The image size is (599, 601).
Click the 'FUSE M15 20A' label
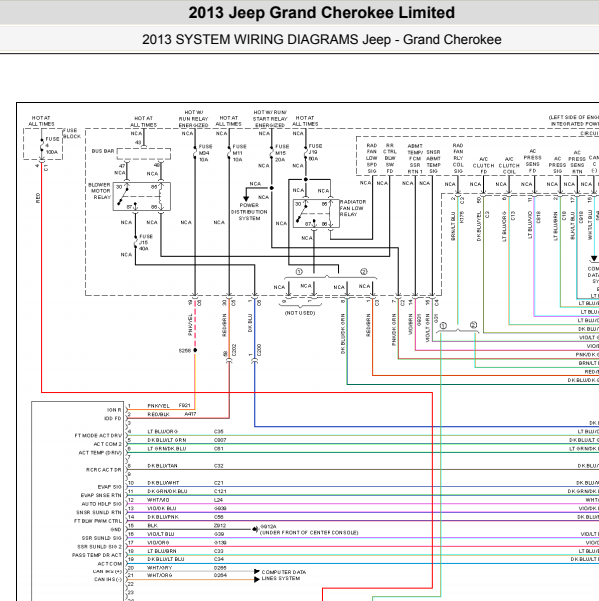282,153
